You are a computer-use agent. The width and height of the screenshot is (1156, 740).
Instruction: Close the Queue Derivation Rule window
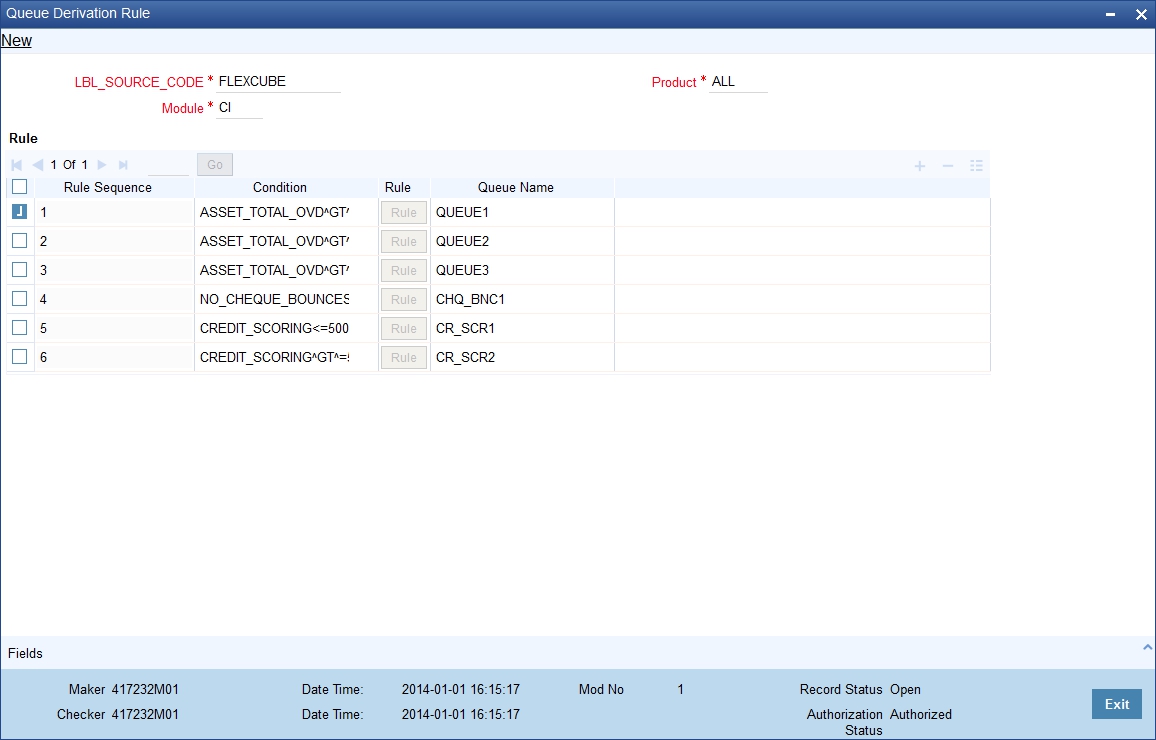1141,15
